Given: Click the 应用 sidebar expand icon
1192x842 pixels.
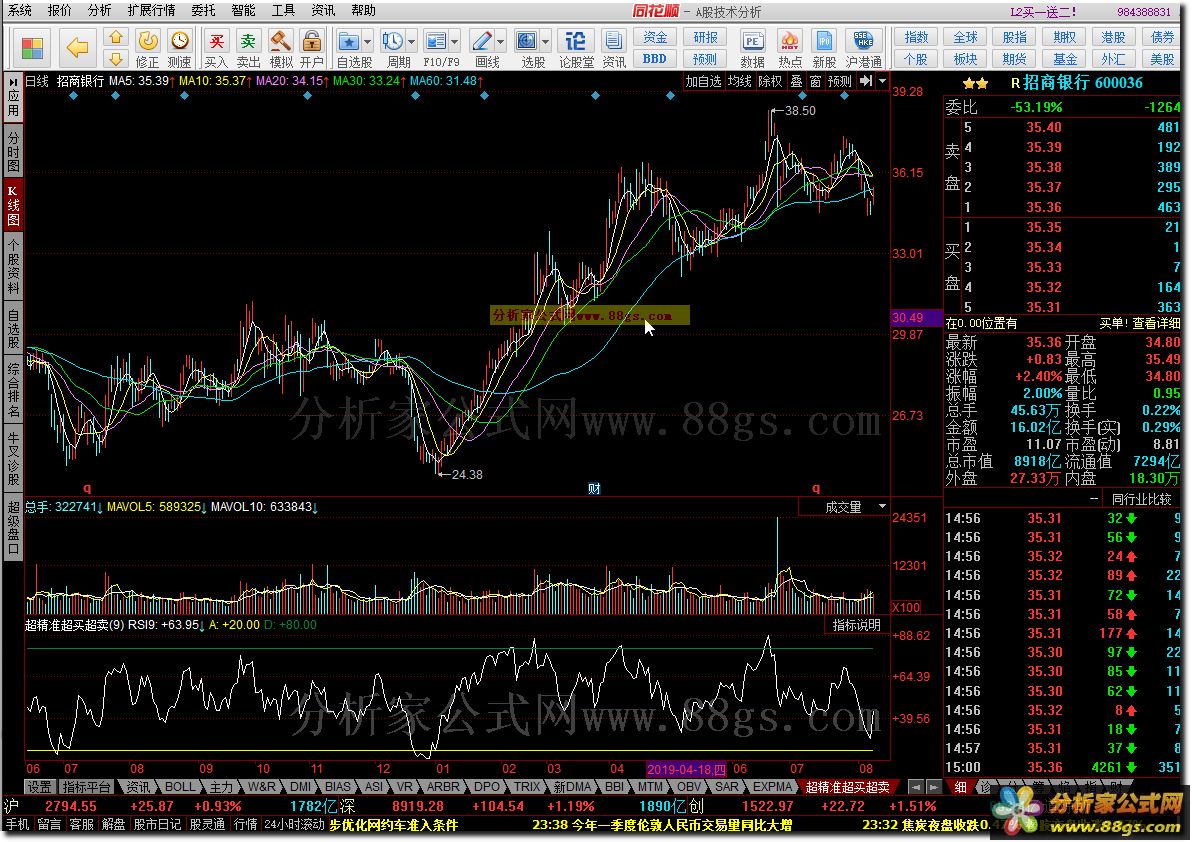Looking at the screenshot, I should pos(13,97).
